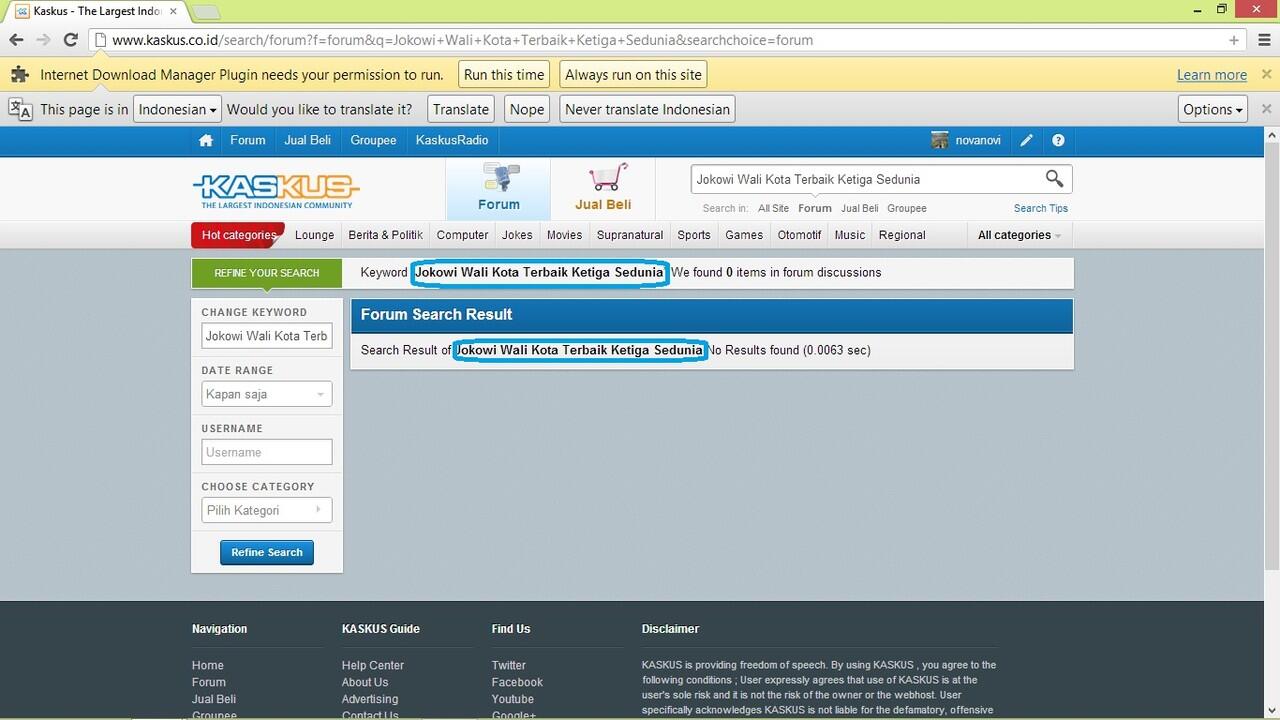Go back using the browser back arrow
Image resolution: width=1280 pixels, height=720 pixels.
pyautogui.click(x=16, y=40)
